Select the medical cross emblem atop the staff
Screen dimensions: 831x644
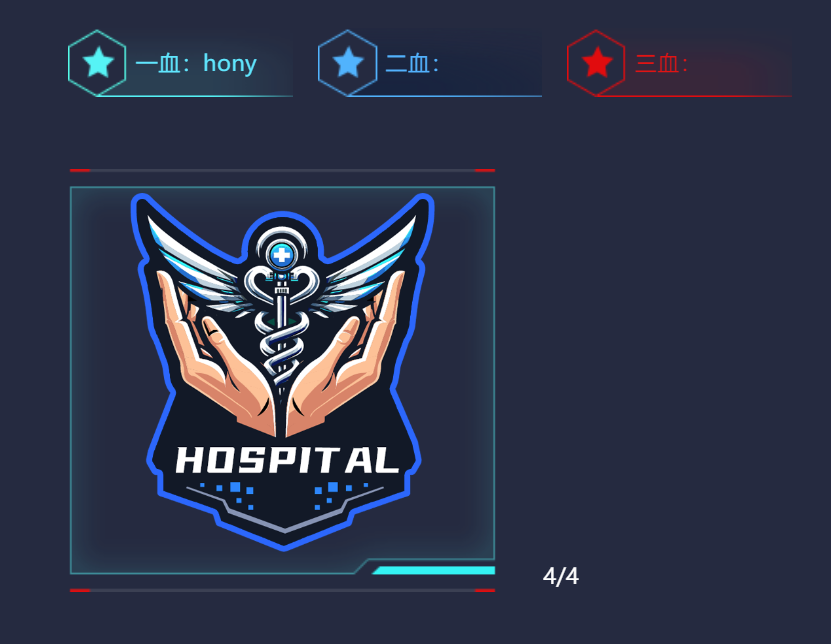pos(282,255)
